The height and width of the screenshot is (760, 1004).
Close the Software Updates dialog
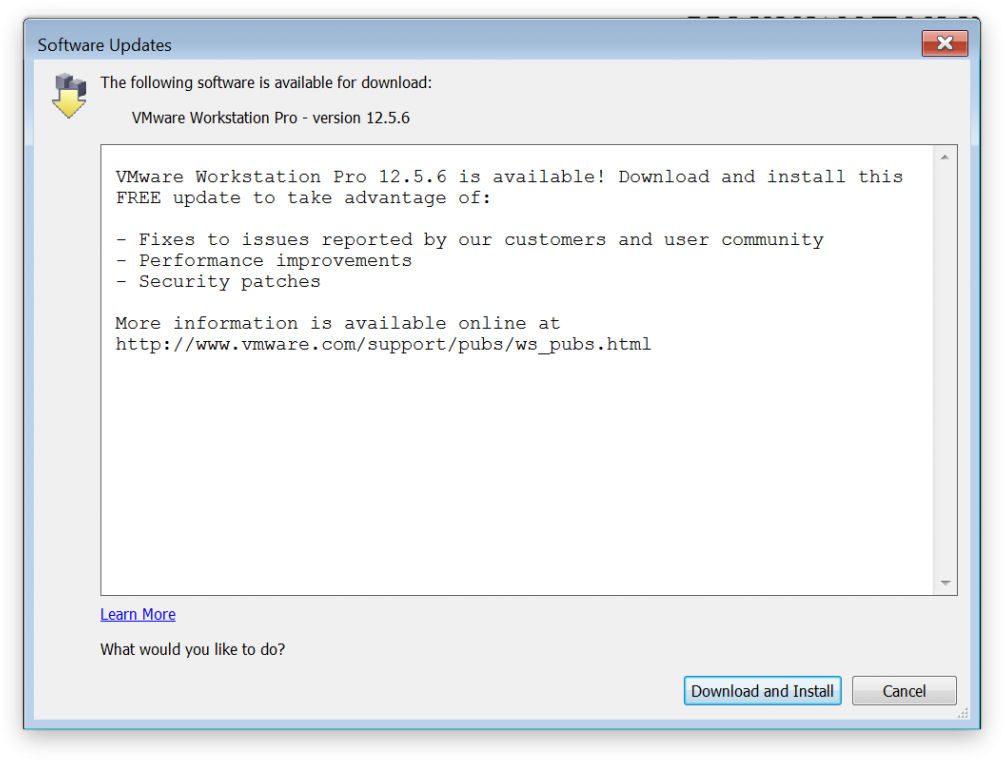[944, 43]
